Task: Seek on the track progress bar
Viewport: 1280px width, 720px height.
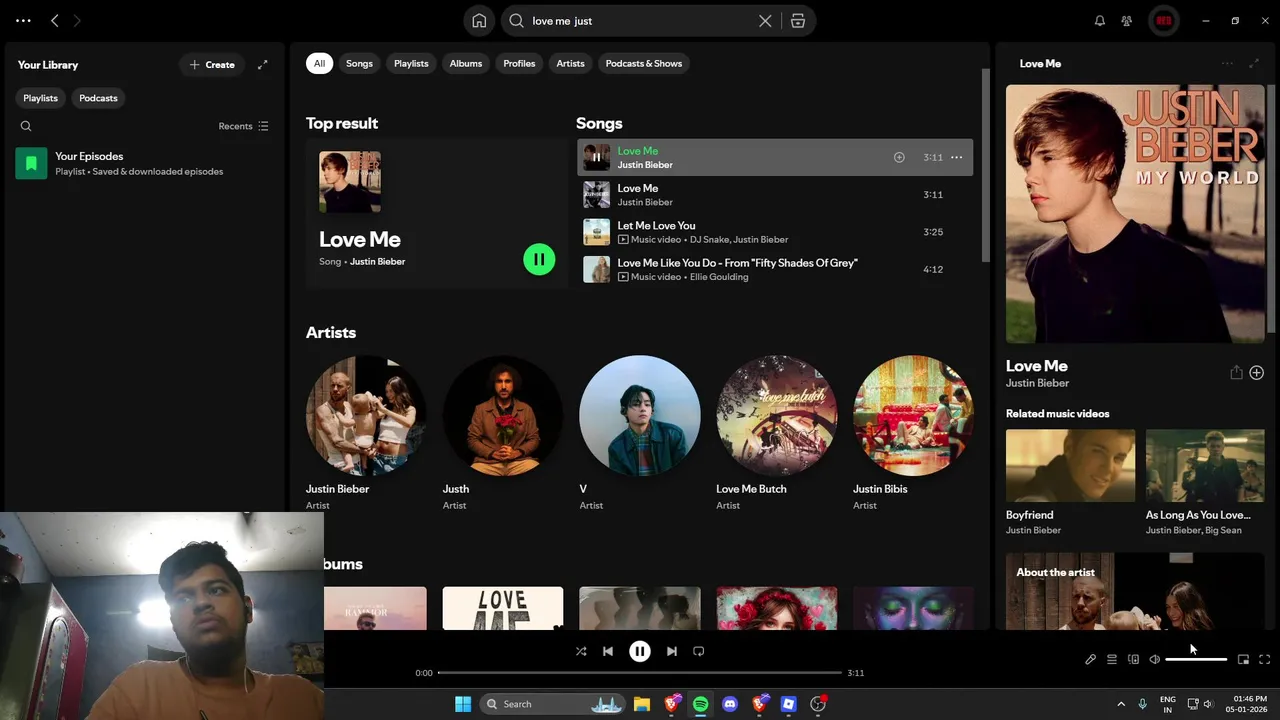Action: [x=640, y=673]
